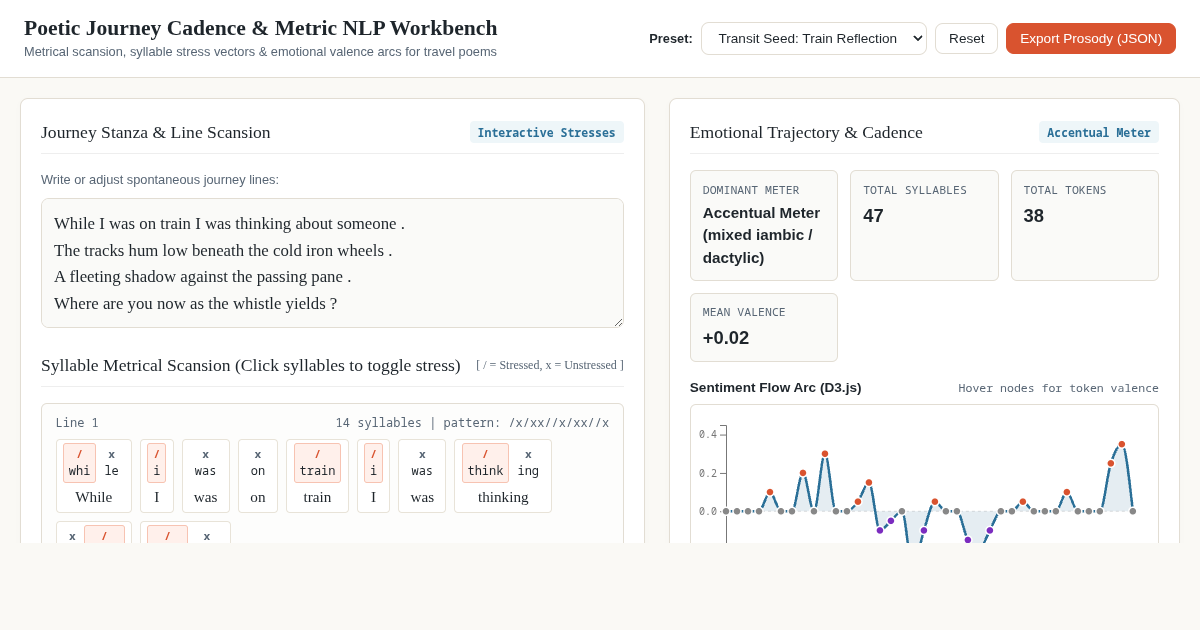
Task: Click the '0.2' y-axis tick label
Action: [x=708, y=473]
